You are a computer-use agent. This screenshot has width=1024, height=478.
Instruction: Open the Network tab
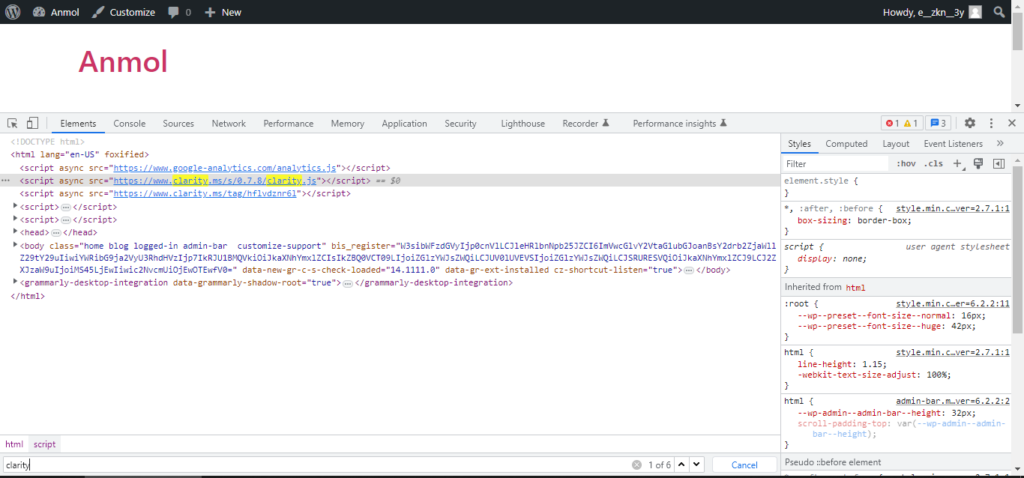coord(229,123)
